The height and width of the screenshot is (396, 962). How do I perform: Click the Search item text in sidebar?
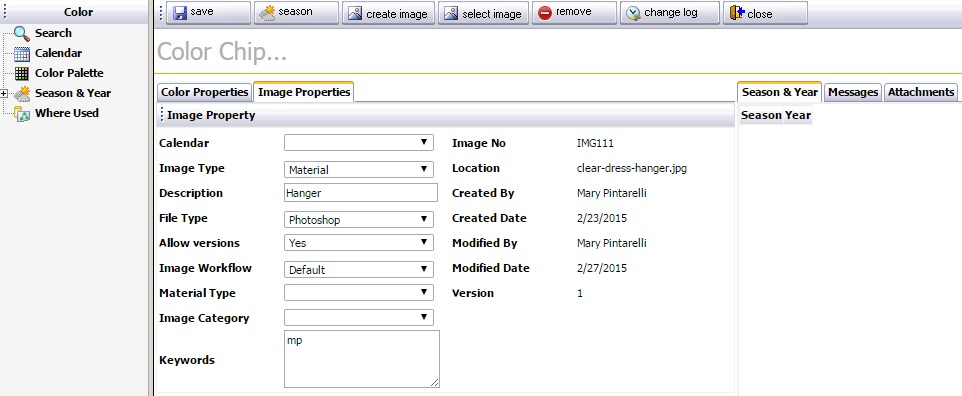coord(53,33)
